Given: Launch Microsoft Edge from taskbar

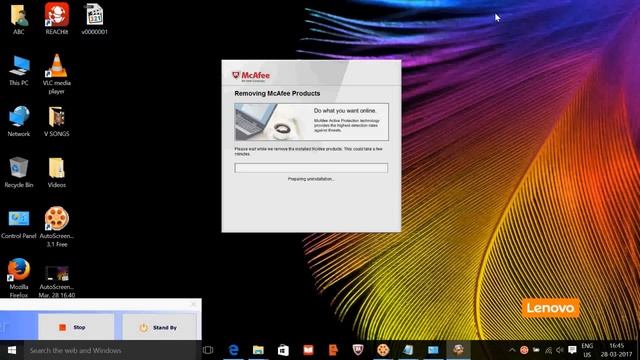Looking at the screenshot, I should (233, 350).
